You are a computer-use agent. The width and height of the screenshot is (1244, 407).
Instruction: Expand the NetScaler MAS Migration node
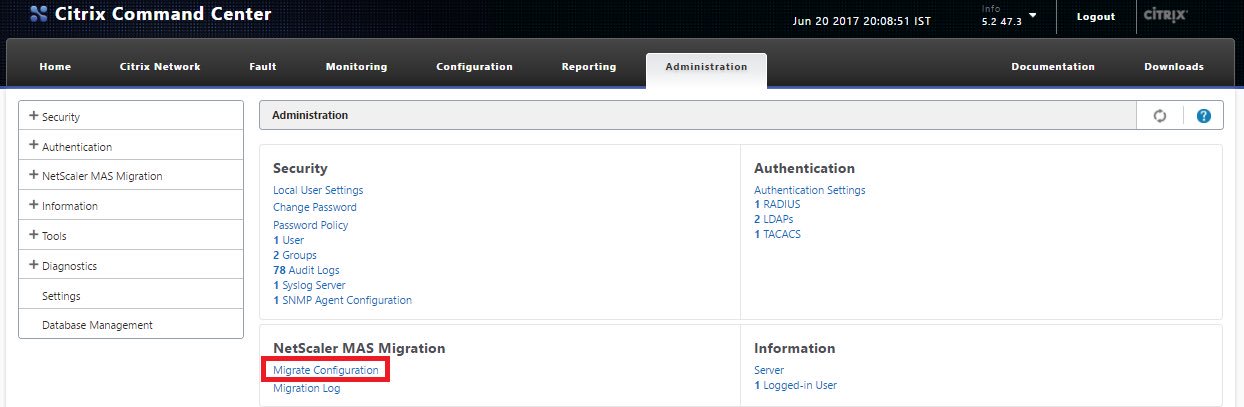pos(34,175)
